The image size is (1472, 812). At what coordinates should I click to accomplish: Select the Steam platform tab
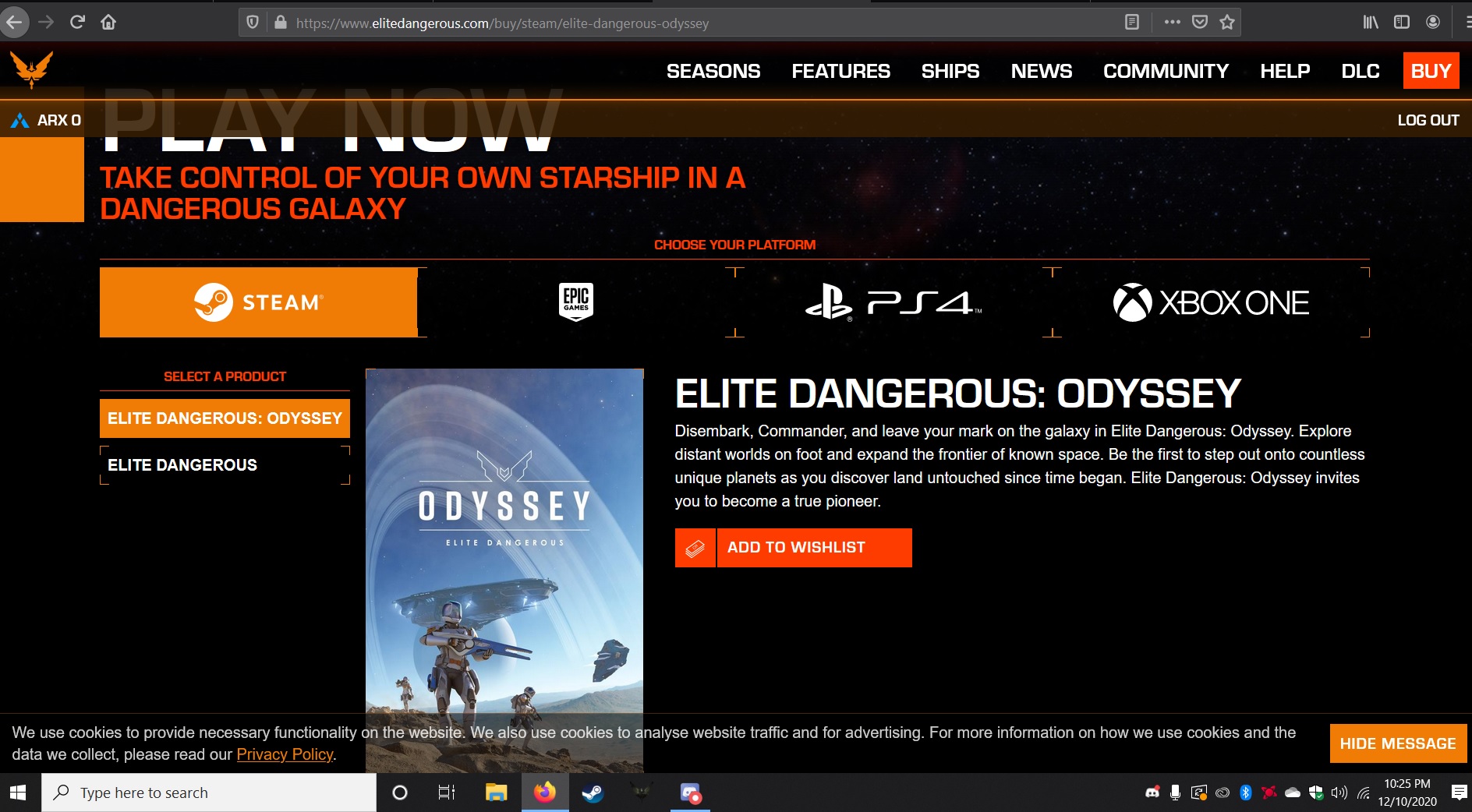(259, 302)
